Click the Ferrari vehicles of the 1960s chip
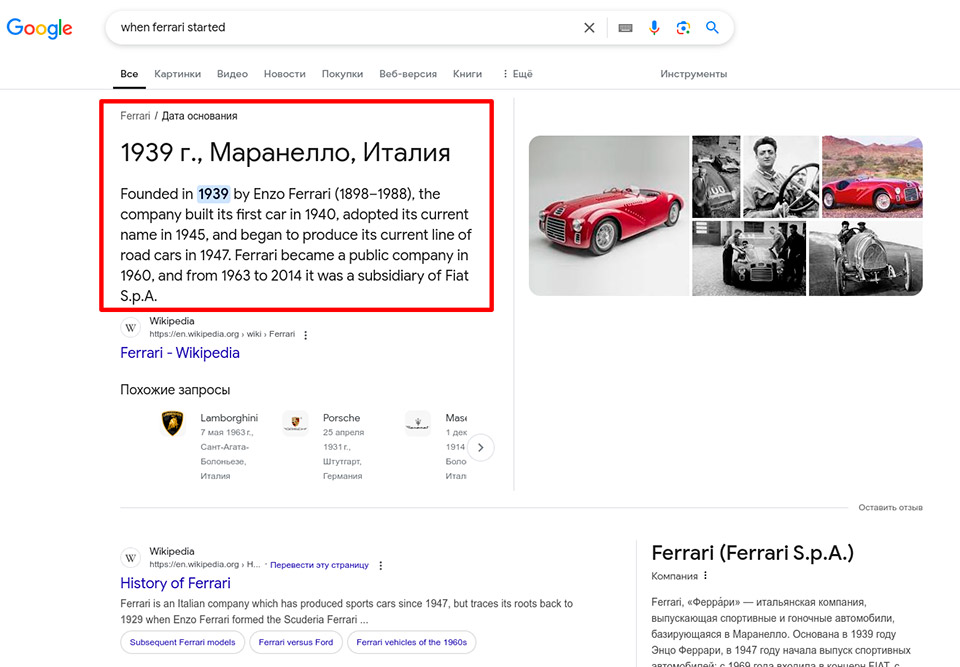The height and width of the screenshot is (667, 960). (411, 642)
